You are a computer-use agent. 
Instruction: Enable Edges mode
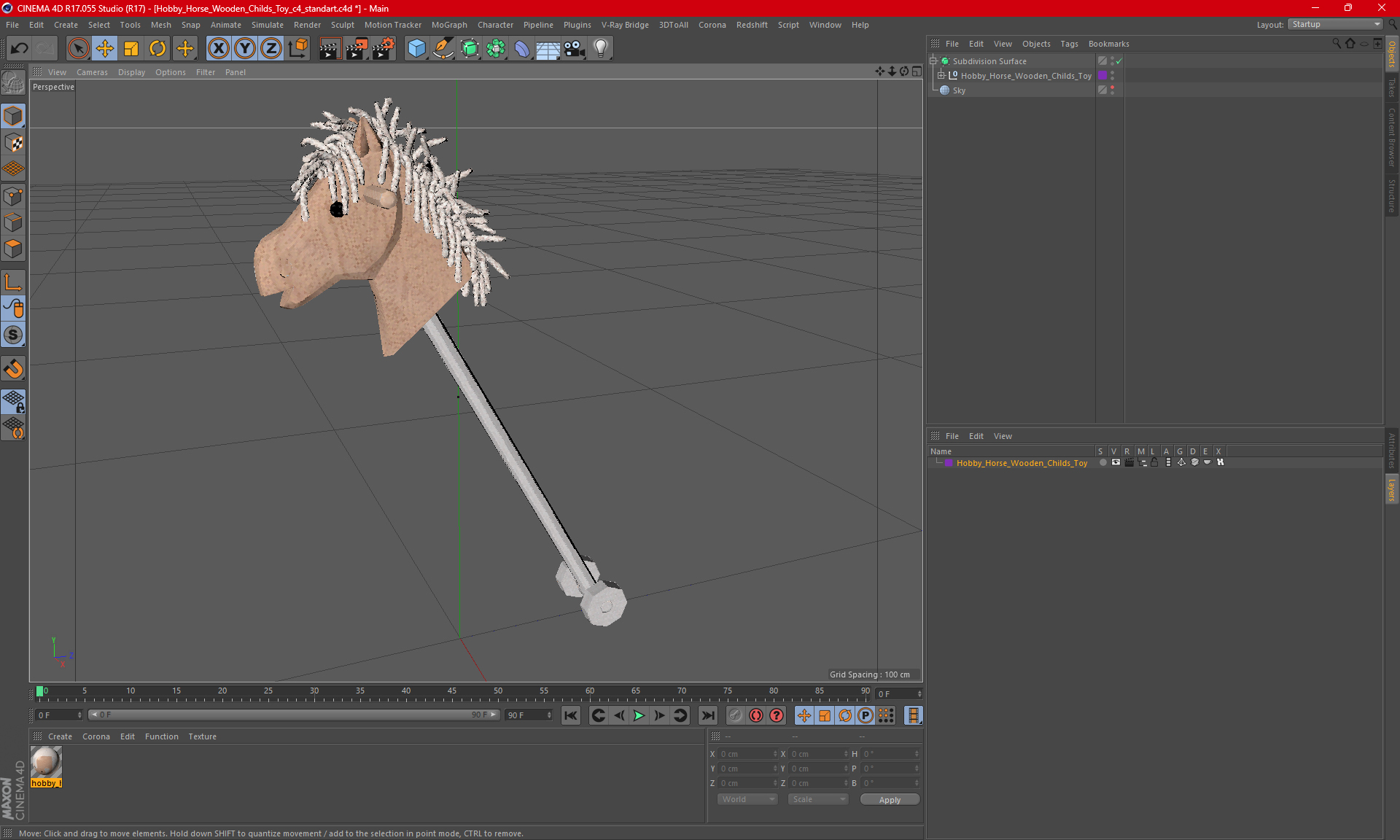point(13,222)
